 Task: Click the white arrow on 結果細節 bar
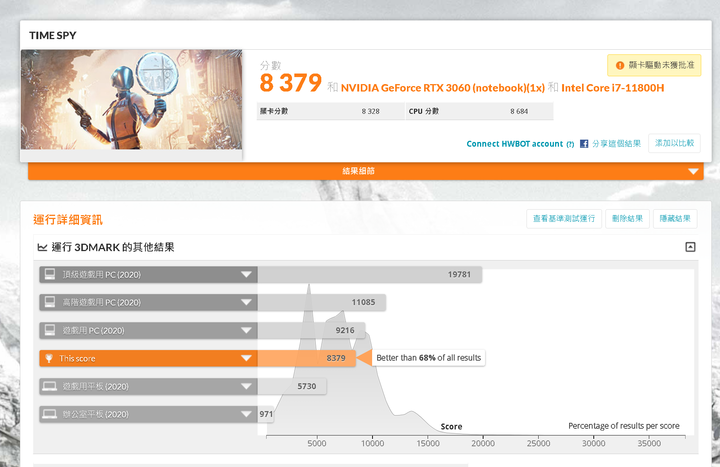tap(693, 171)
